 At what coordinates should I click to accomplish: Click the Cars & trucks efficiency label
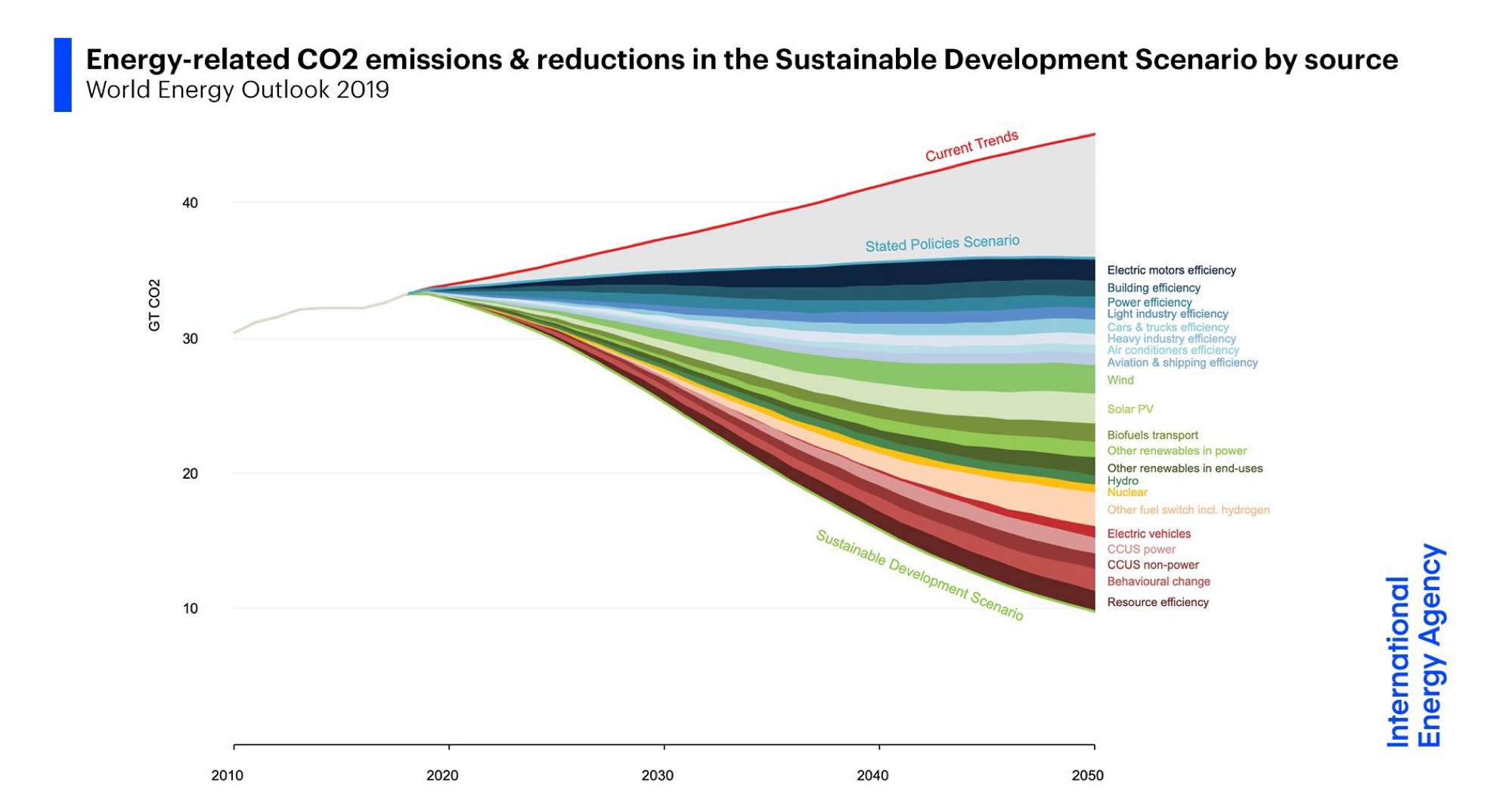pyautogui.click(x=1167, y=327)
